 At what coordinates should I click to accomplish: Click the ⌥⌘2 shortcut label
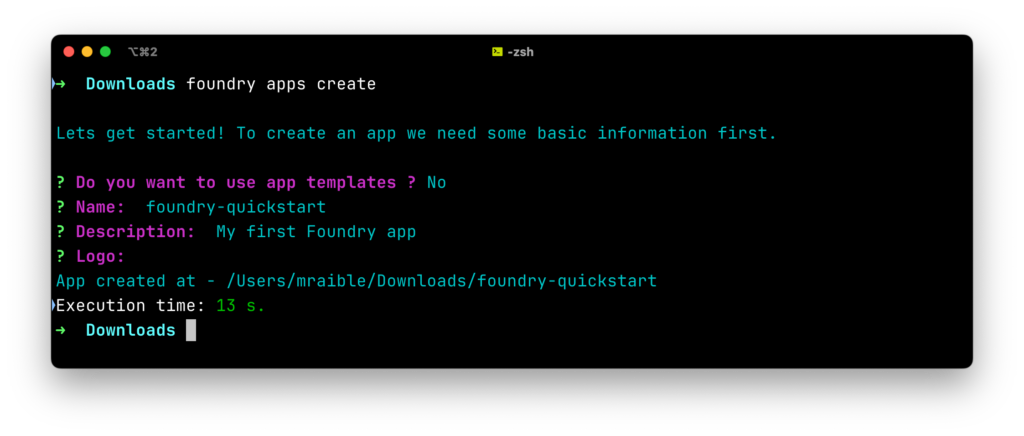142,52
